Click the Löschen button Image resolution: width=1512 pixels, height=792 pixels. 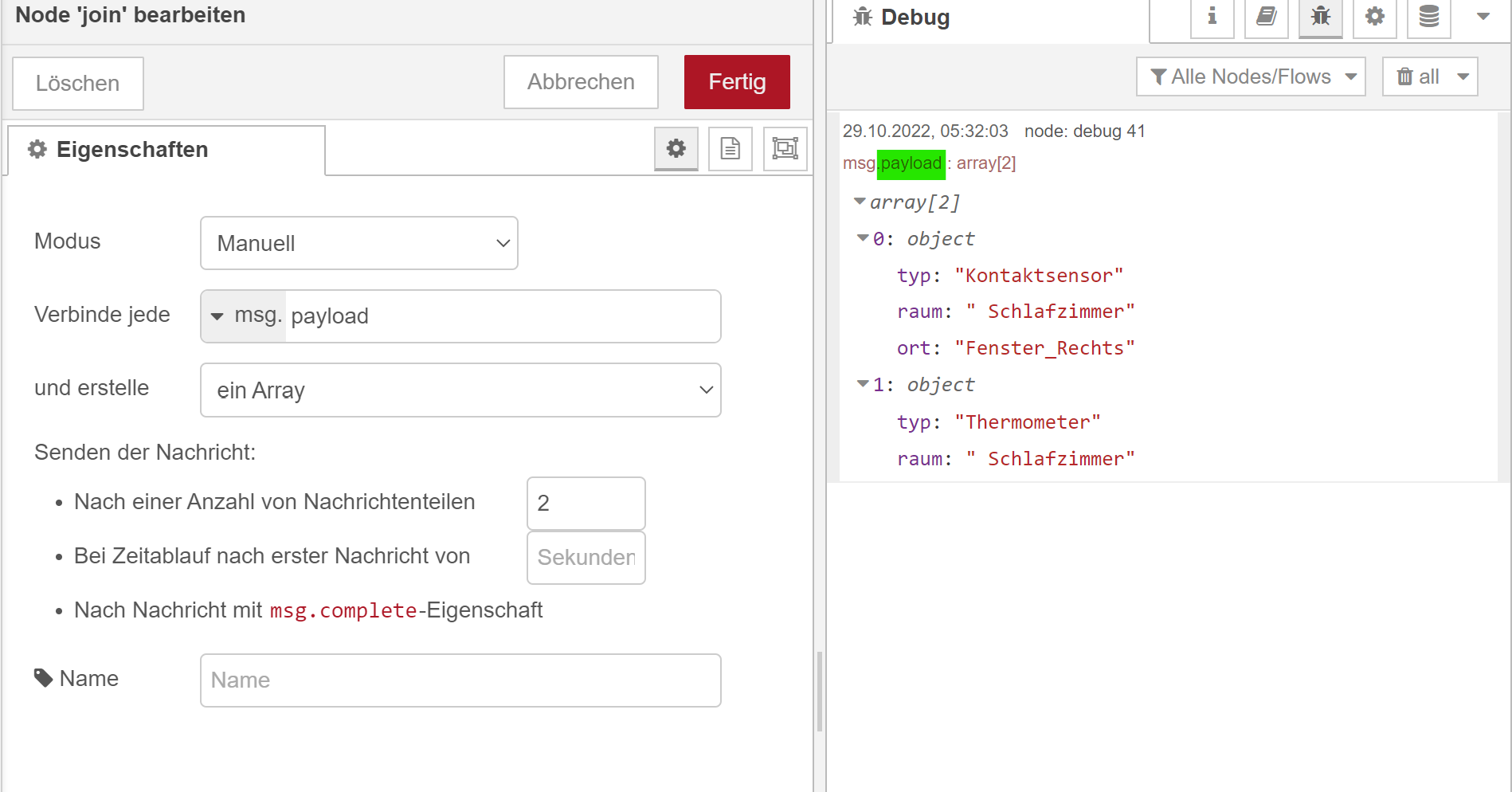78,84
